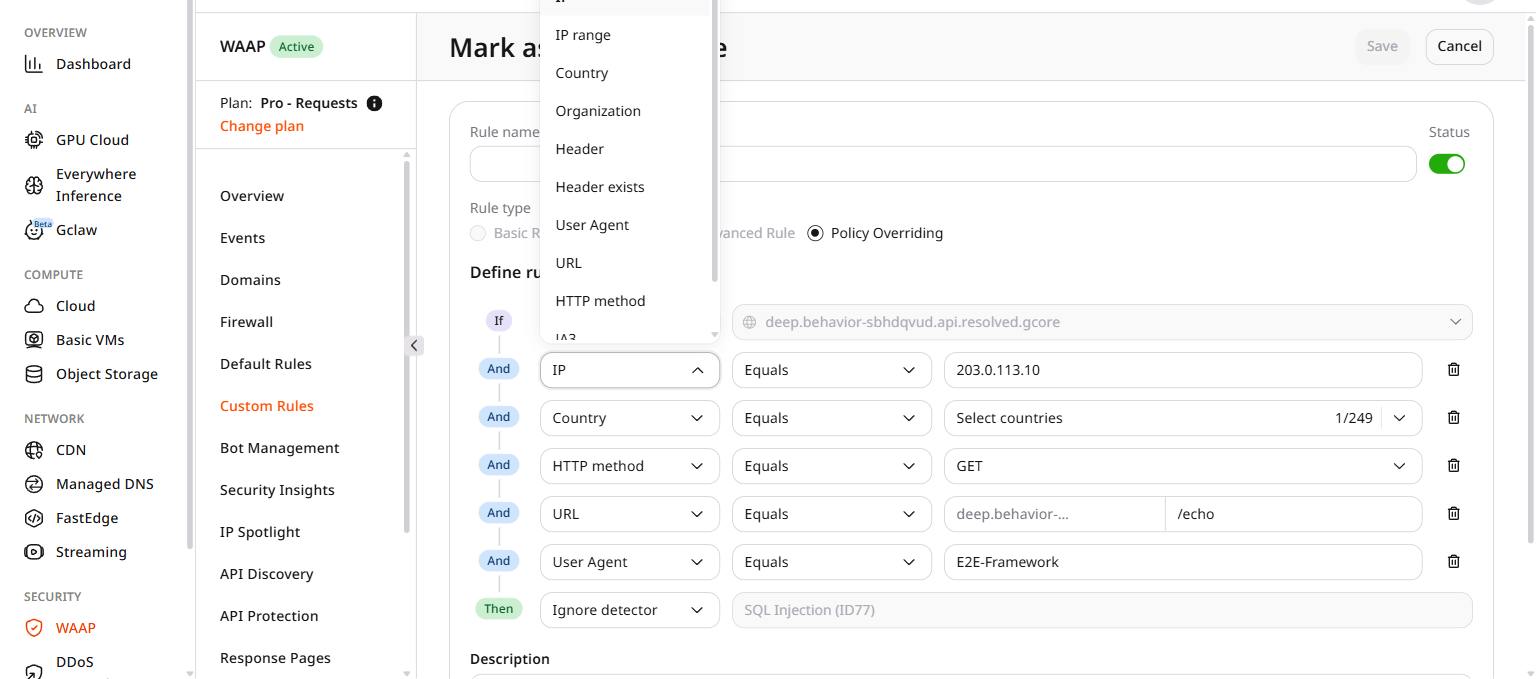Delete the IP condition row
Image resolution: width=1536 pixels, height=679 pixels.
[x=1454, y=369]
